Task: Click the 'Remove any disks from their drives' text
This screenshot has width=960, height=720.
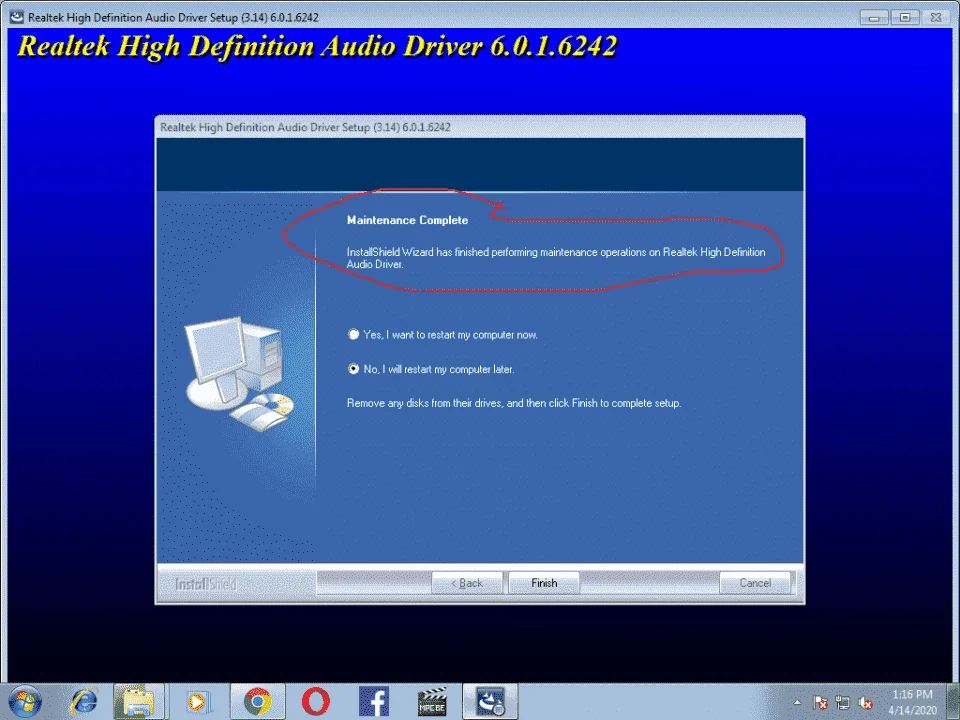Action: pos(514,403)
